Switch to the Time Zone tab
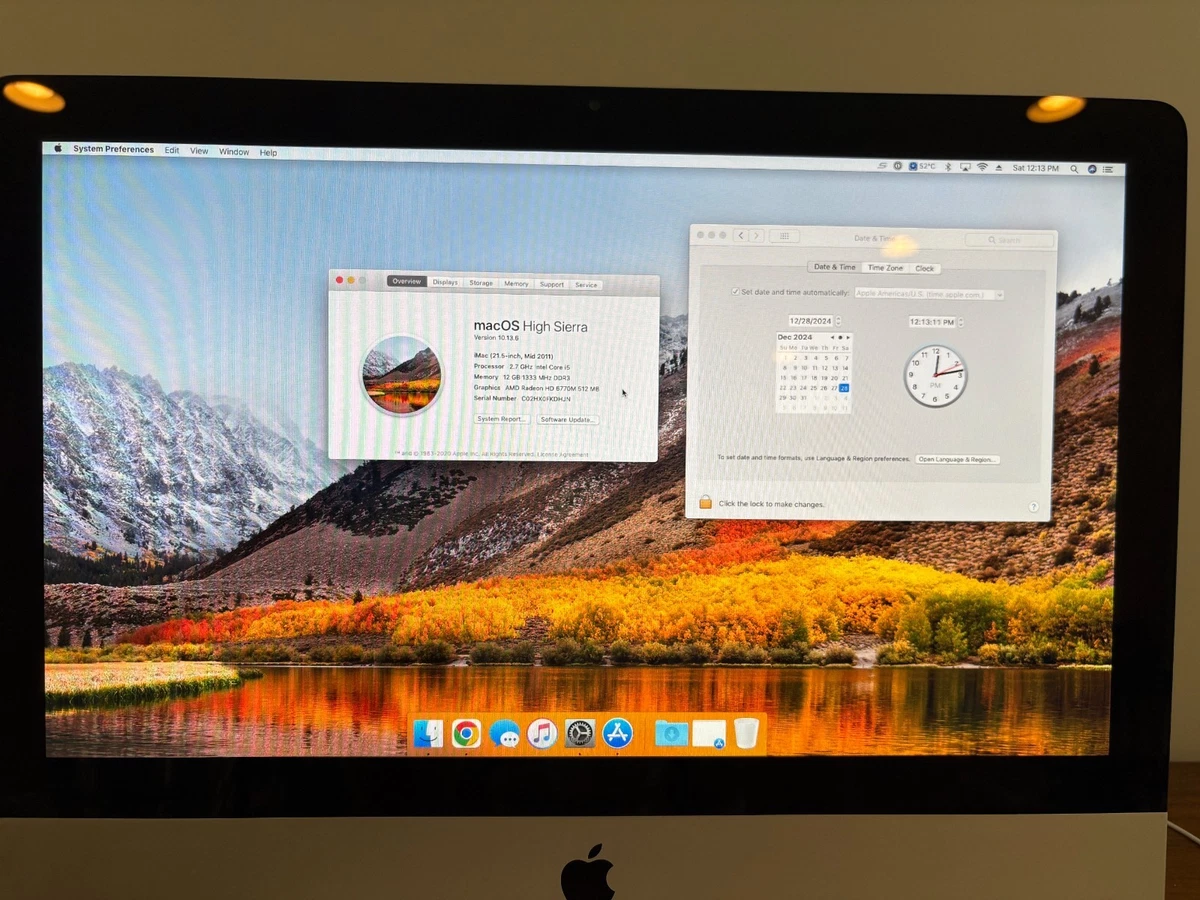This screenshot has height=900, width=1200. tap(885, 267)
